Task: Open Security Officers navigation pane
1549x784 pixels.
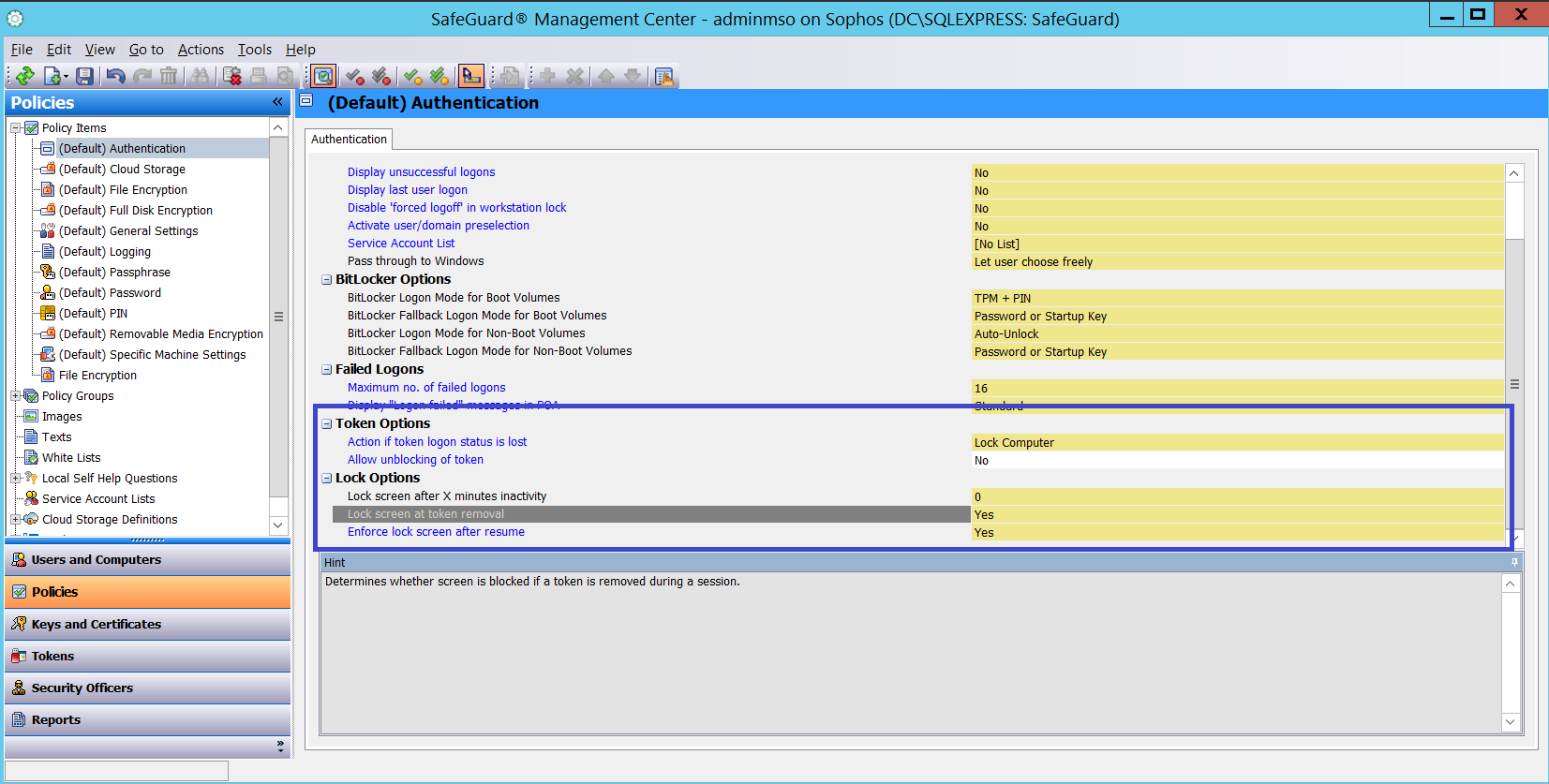Action: tap(148, 688)
